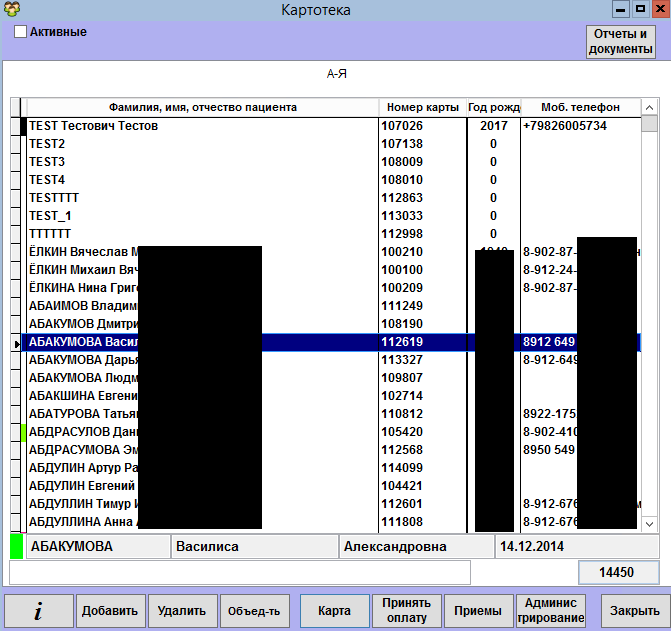
Task: Open patient Карта button
Action: click(333, 610)
